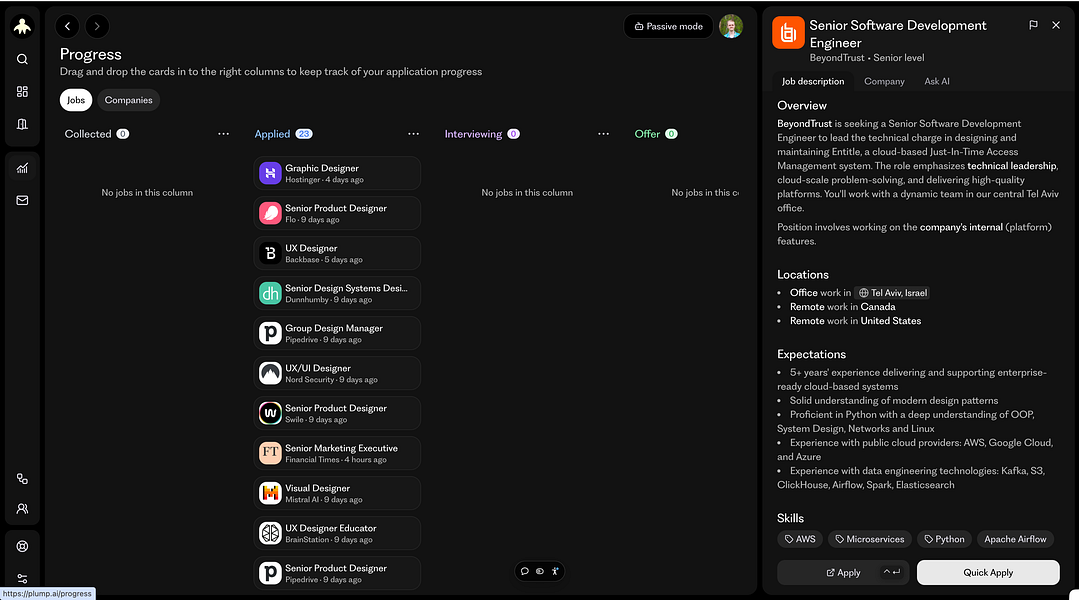Click the Tel Aviv, Israel location chip

(893, 292)
